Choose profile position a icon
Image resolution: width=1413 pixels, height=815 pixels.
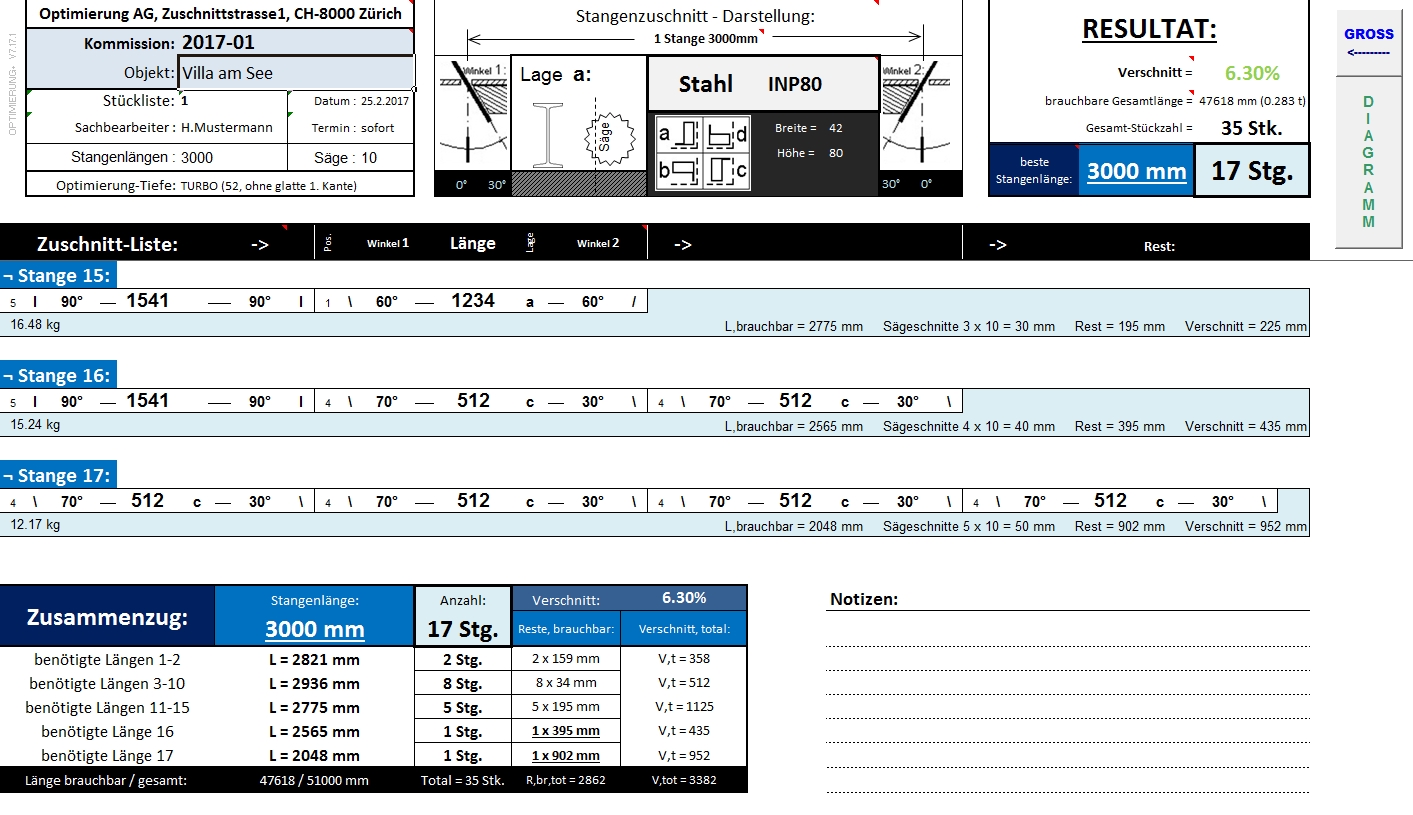pyautogui.click(x=677, y=133)
